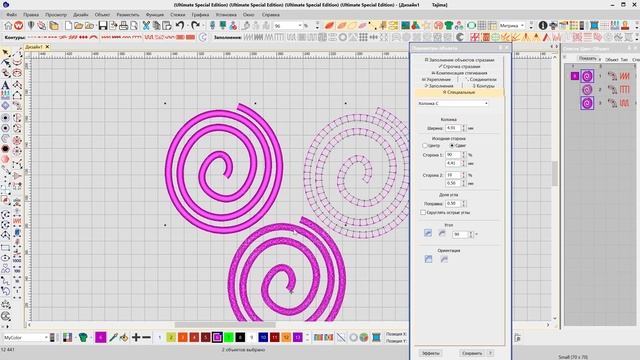The height and width of the screenshot is (360, 640).
Task: Click the green T-shirt product icon
Action: point(449,25)
